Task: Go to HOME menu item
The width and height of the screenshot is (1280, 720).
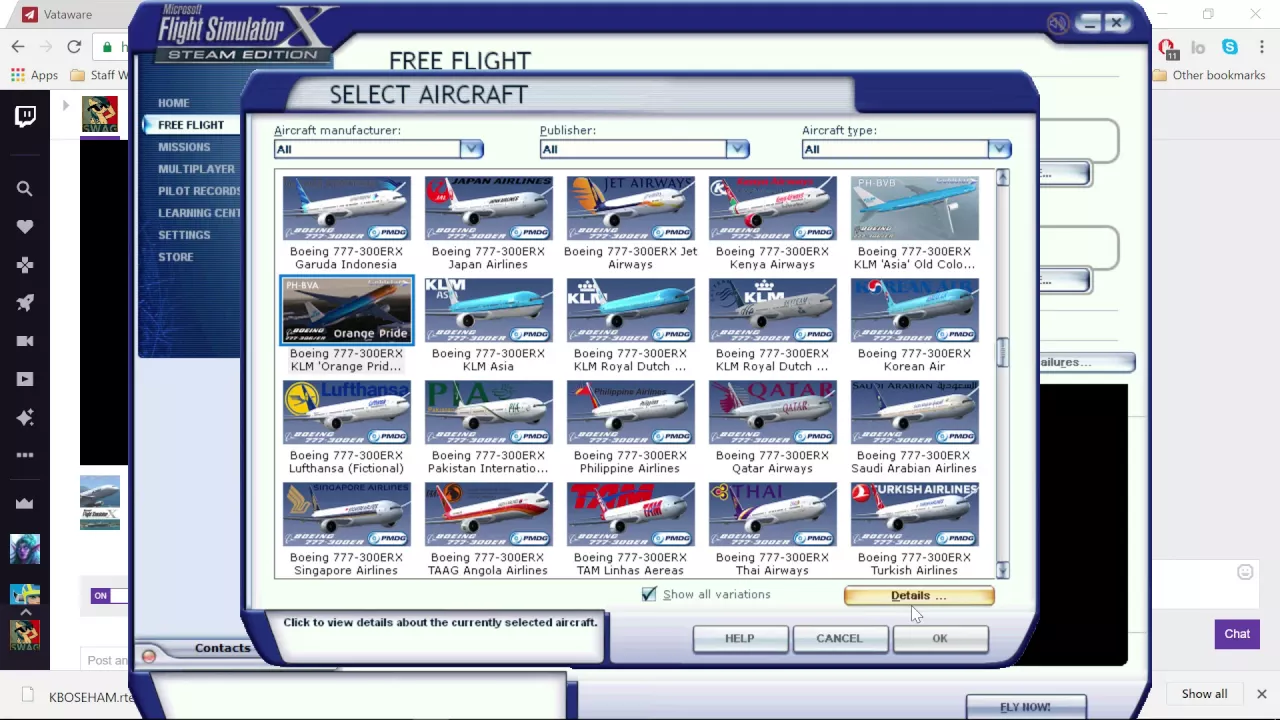Action: [x=173, y=103]
